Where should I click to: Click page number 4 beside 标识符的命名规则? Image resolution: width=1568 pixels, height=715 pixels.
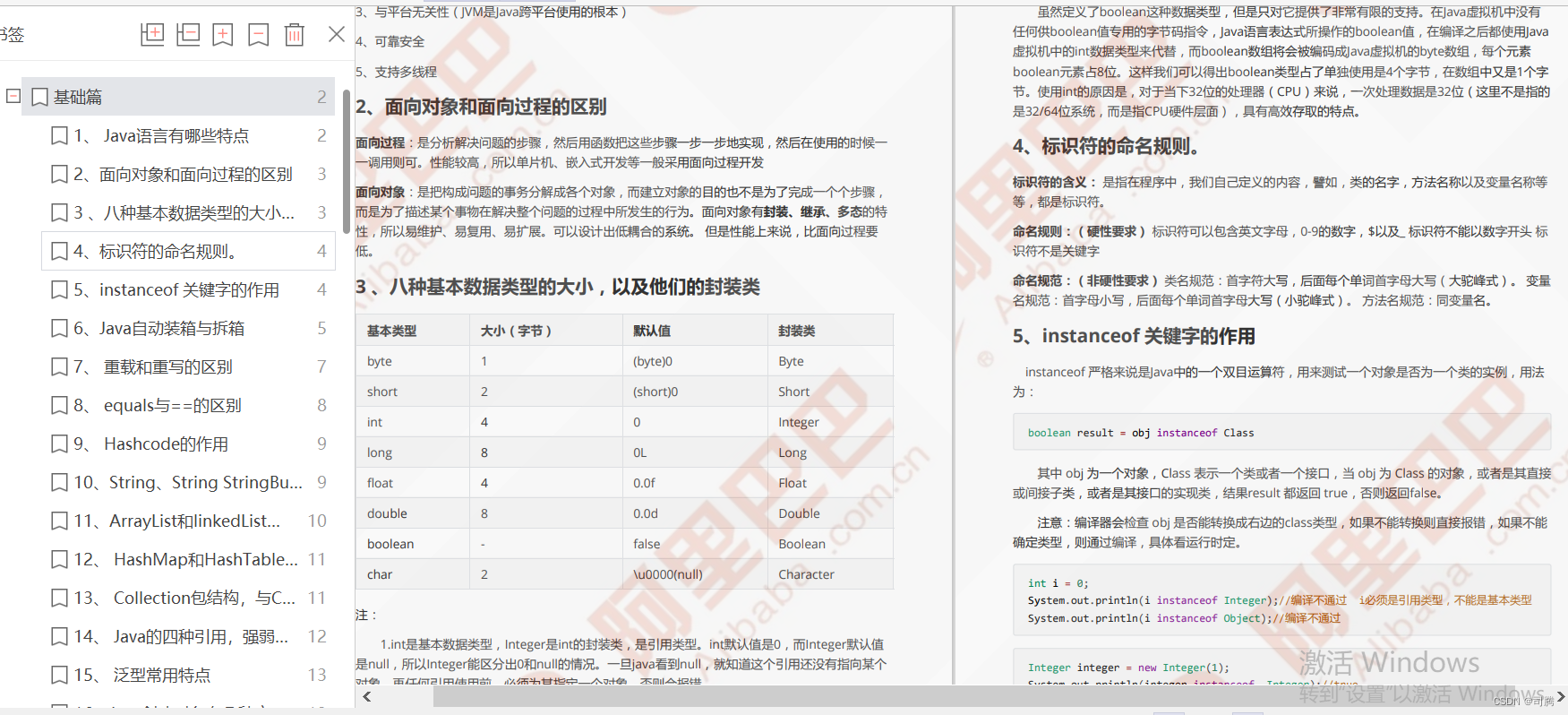coord(321,251)
